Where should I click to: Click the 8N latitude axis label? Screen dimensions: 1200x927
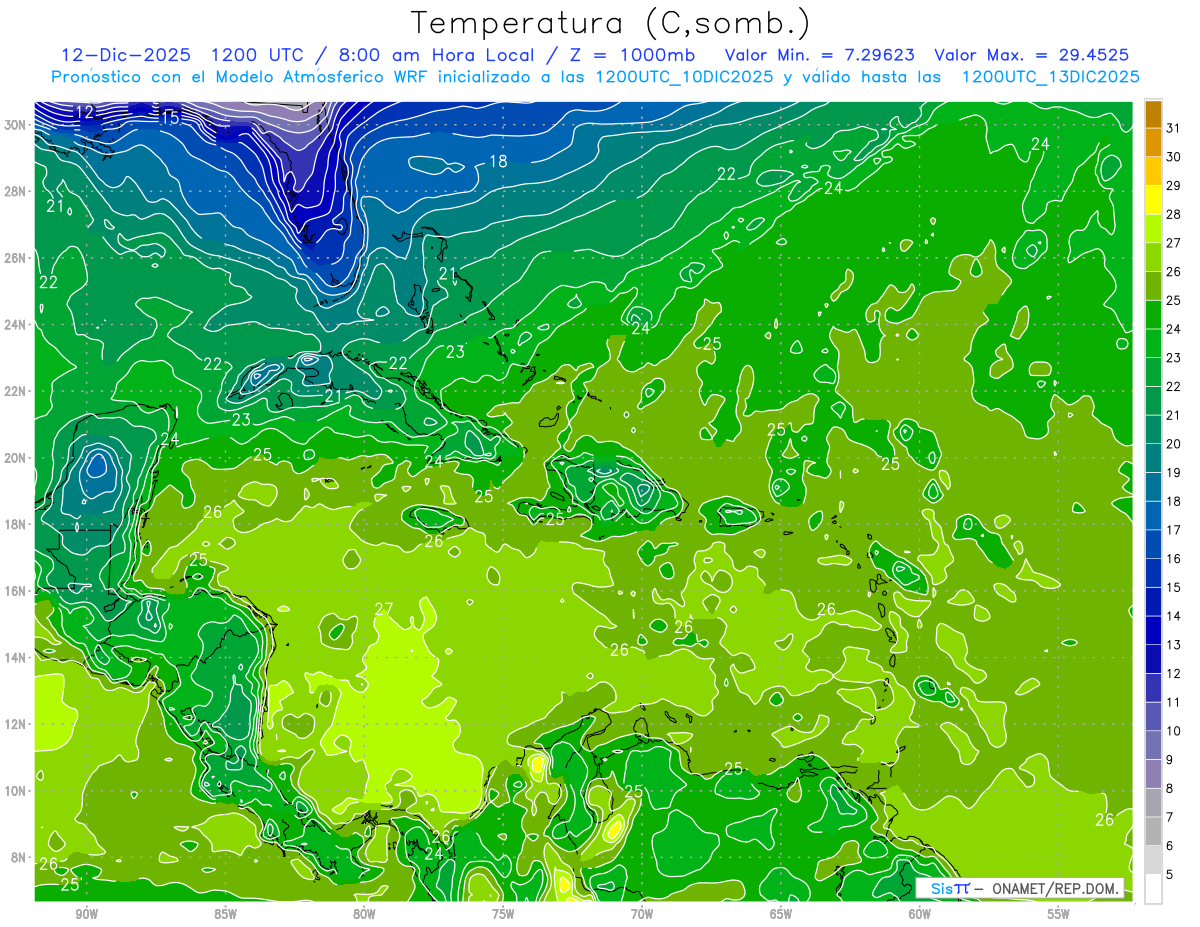[18, 857]
